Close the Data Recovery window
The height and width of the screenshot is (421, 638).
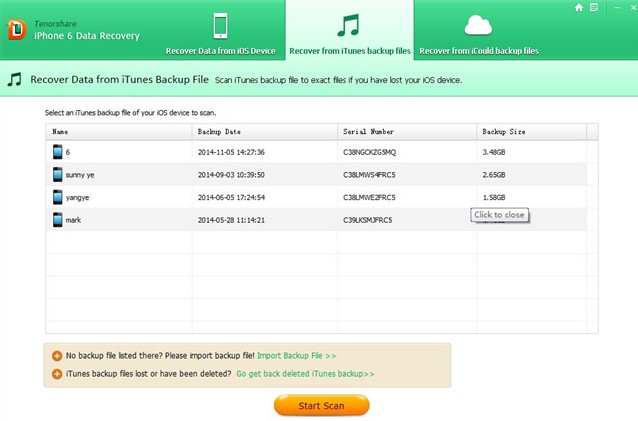(x=633, y=7)
